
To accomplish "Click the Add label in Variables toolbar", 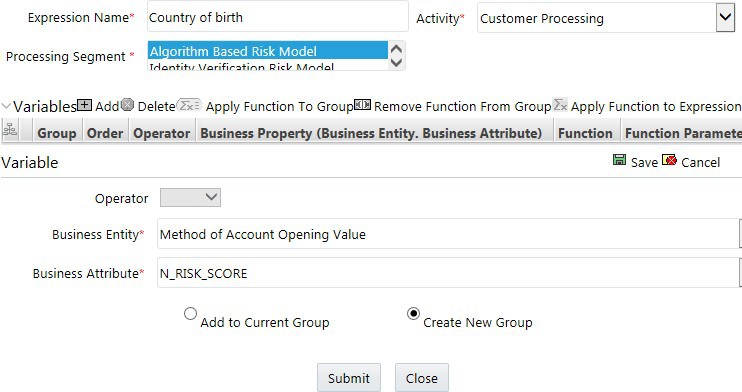I will pos(107,107).
